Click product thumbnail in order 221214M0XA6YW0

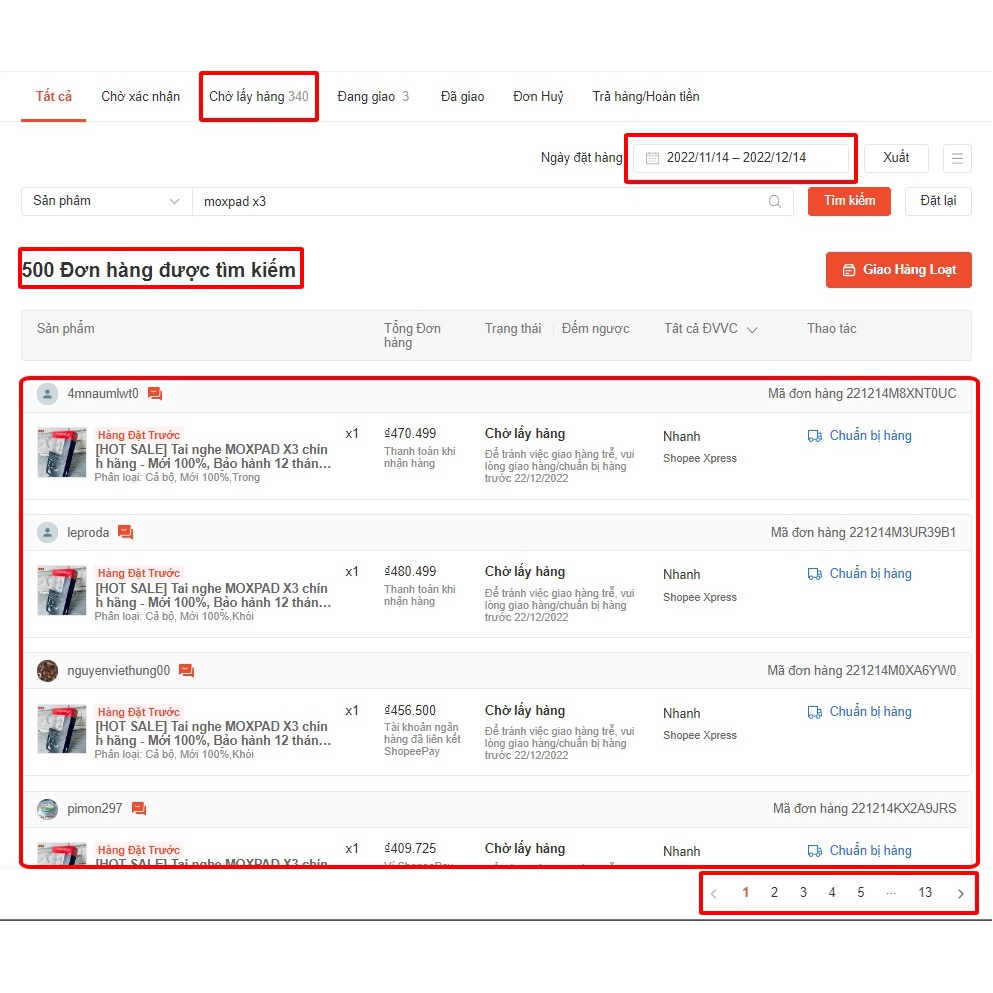61,728
